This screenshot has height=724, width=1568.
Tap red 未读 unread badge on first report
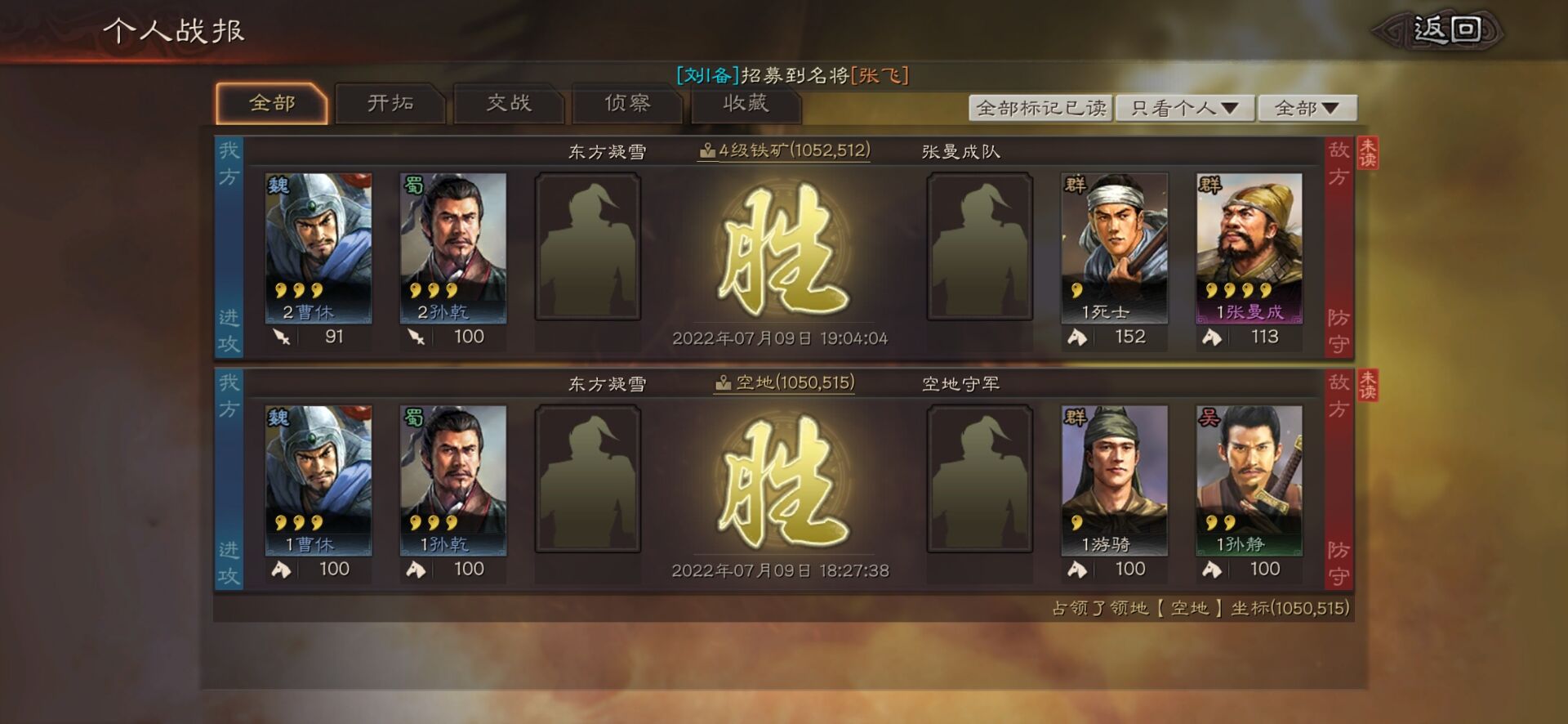(1368, 153)
